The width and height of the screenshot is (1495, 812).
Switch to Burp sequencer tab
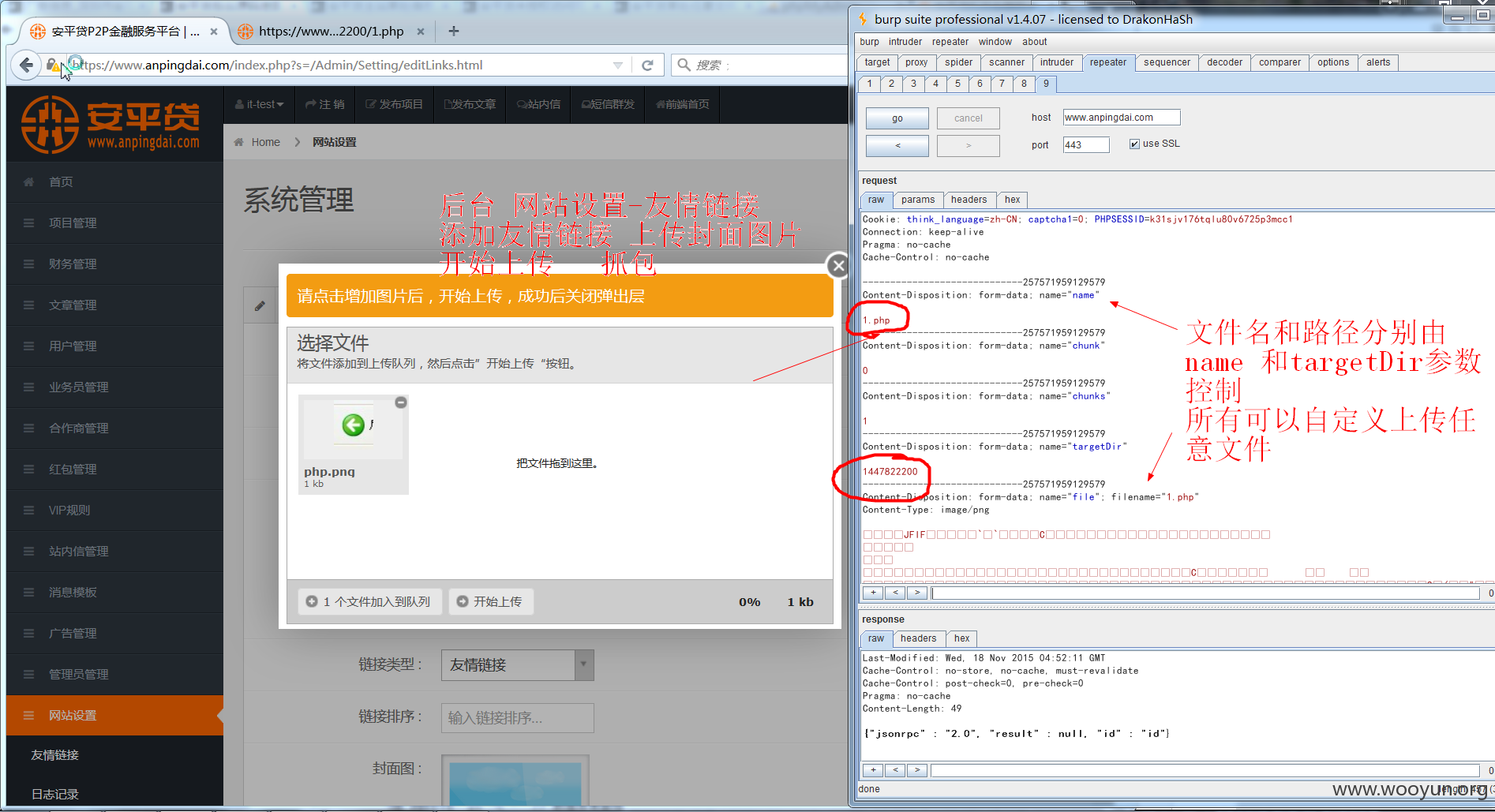click(x=1167, y=62)
